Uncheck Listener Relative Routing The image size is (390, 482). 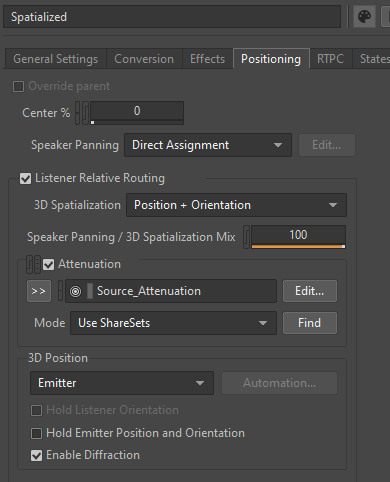[x=26, y=179]
